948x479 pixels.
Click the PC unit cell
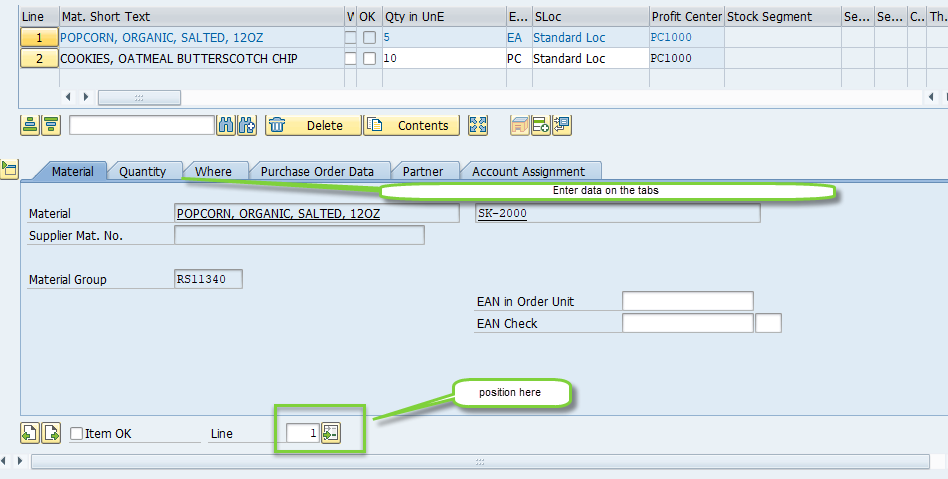[x=519, y=59]
